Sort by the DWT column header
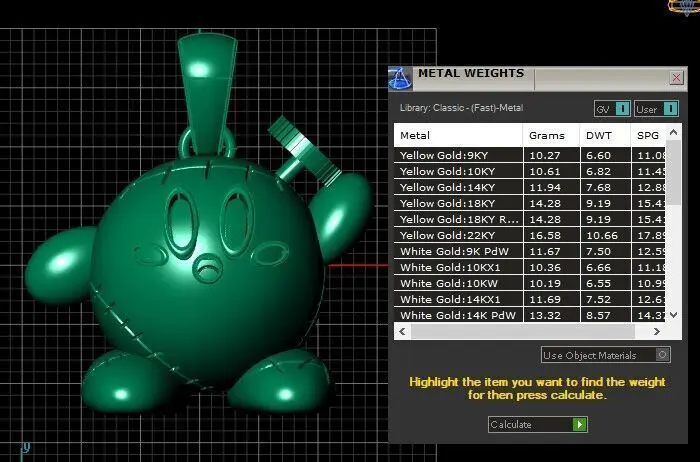The height and width of the screenshot is (462, 700). (605, 136)
